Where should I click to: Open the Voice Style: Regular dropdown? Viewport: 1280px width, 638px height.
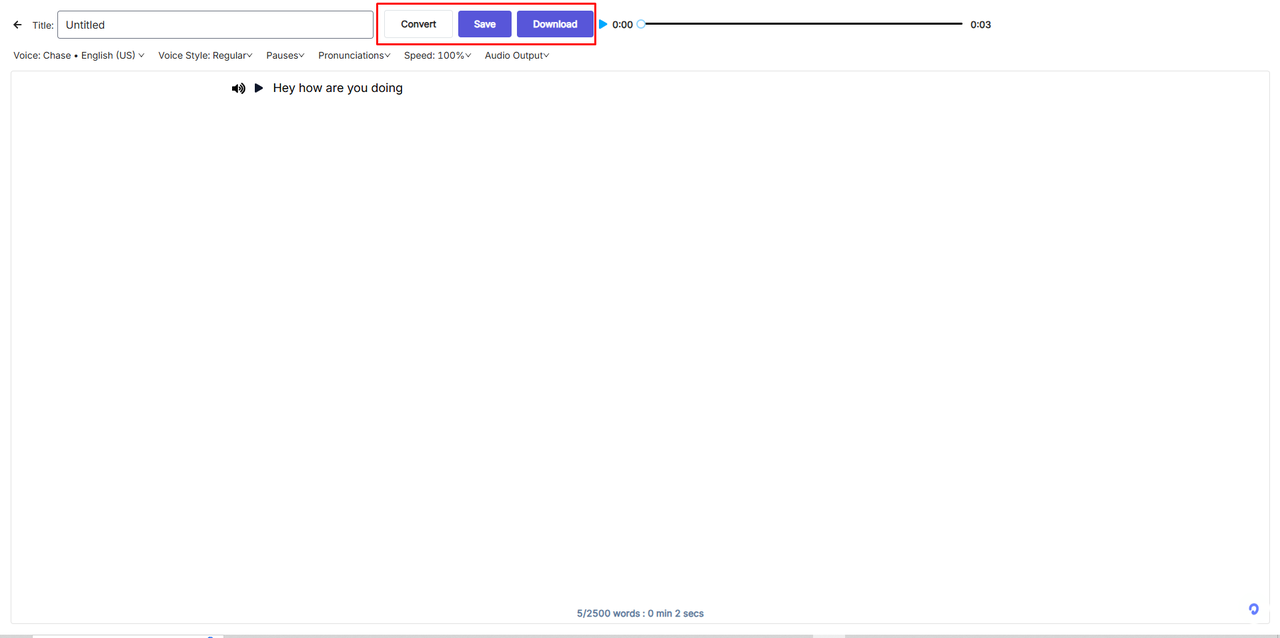click(205, 56)
